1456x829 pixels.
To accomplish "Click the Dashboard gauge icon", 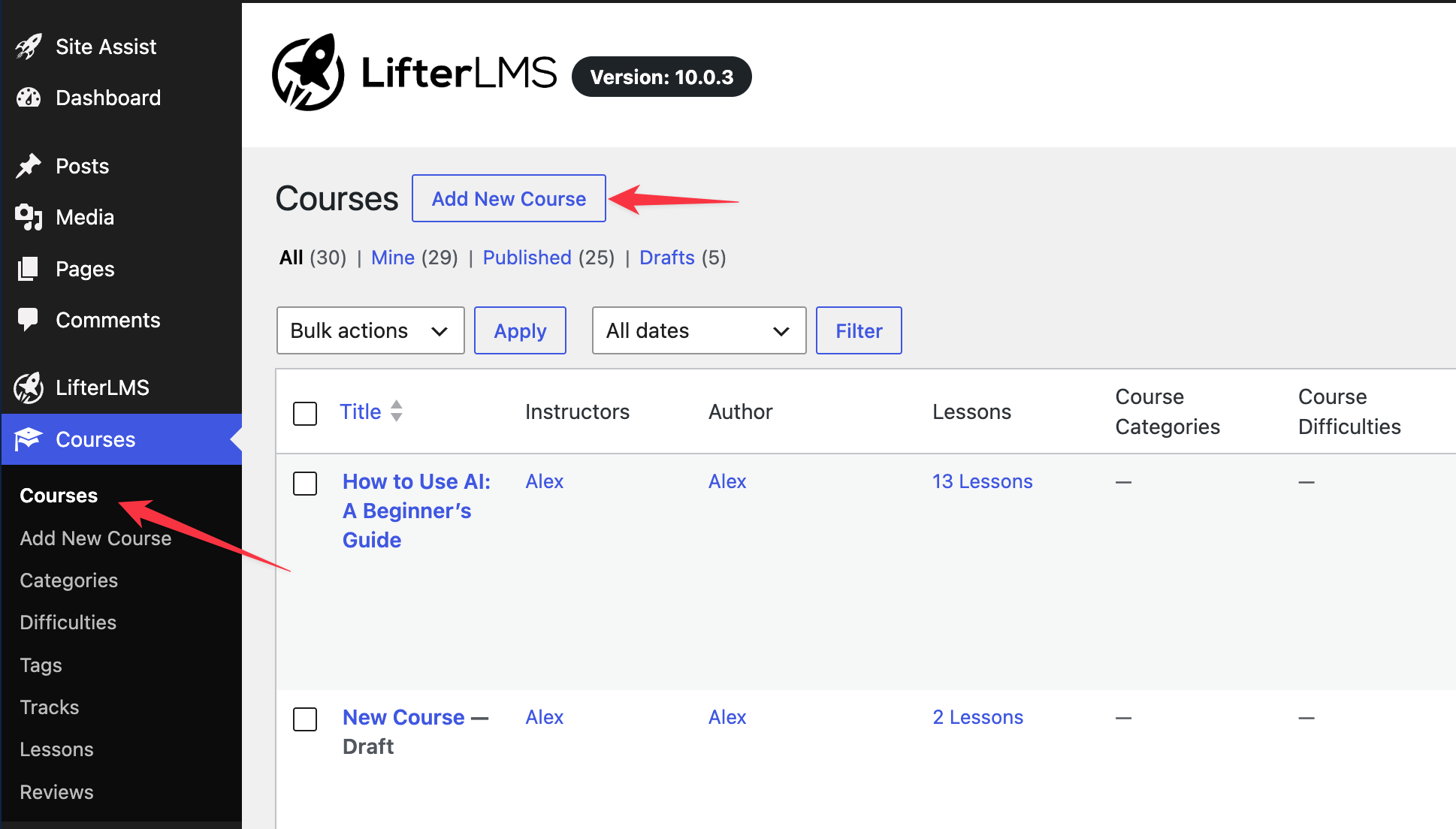I will 29,98.
